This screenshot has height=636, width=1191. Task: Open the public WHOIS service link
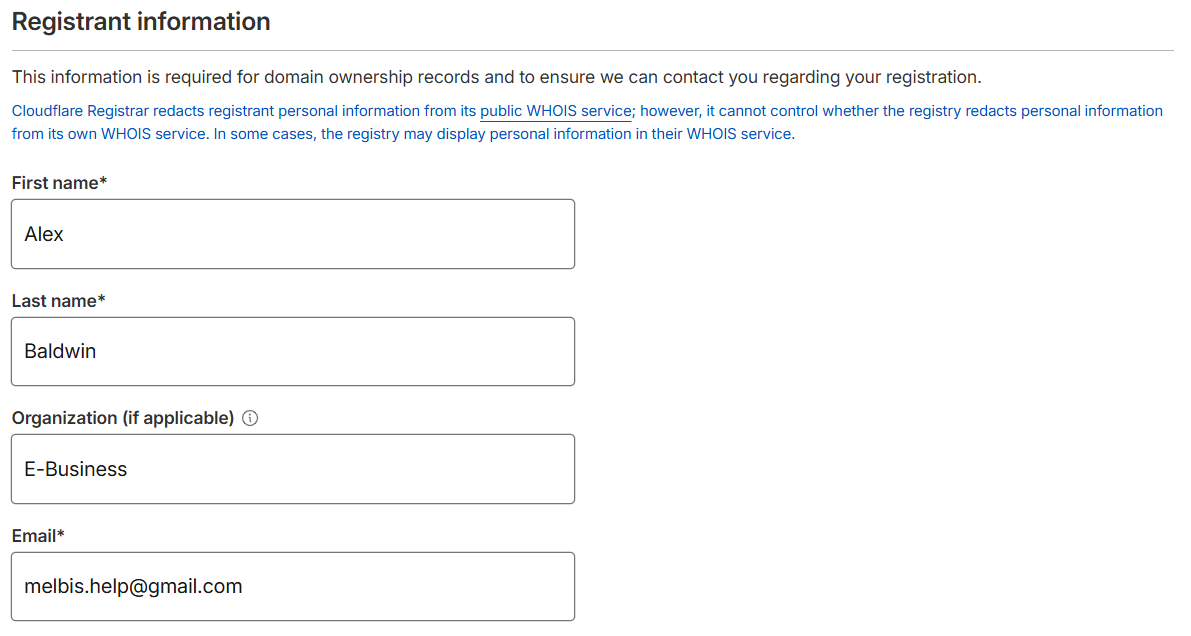pyautogui.click(x=556, y=111)
